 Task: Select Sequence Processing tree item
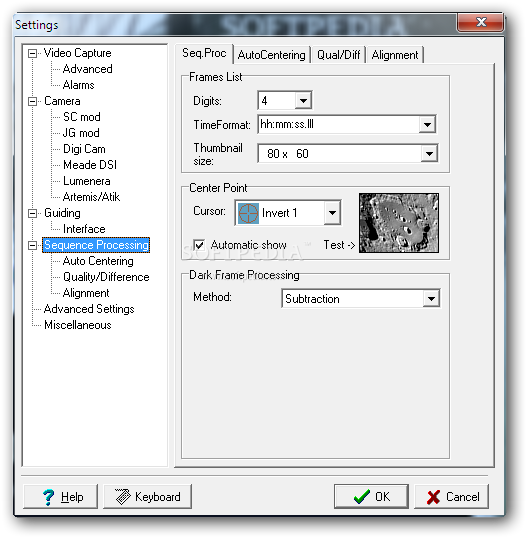(96, 245)
